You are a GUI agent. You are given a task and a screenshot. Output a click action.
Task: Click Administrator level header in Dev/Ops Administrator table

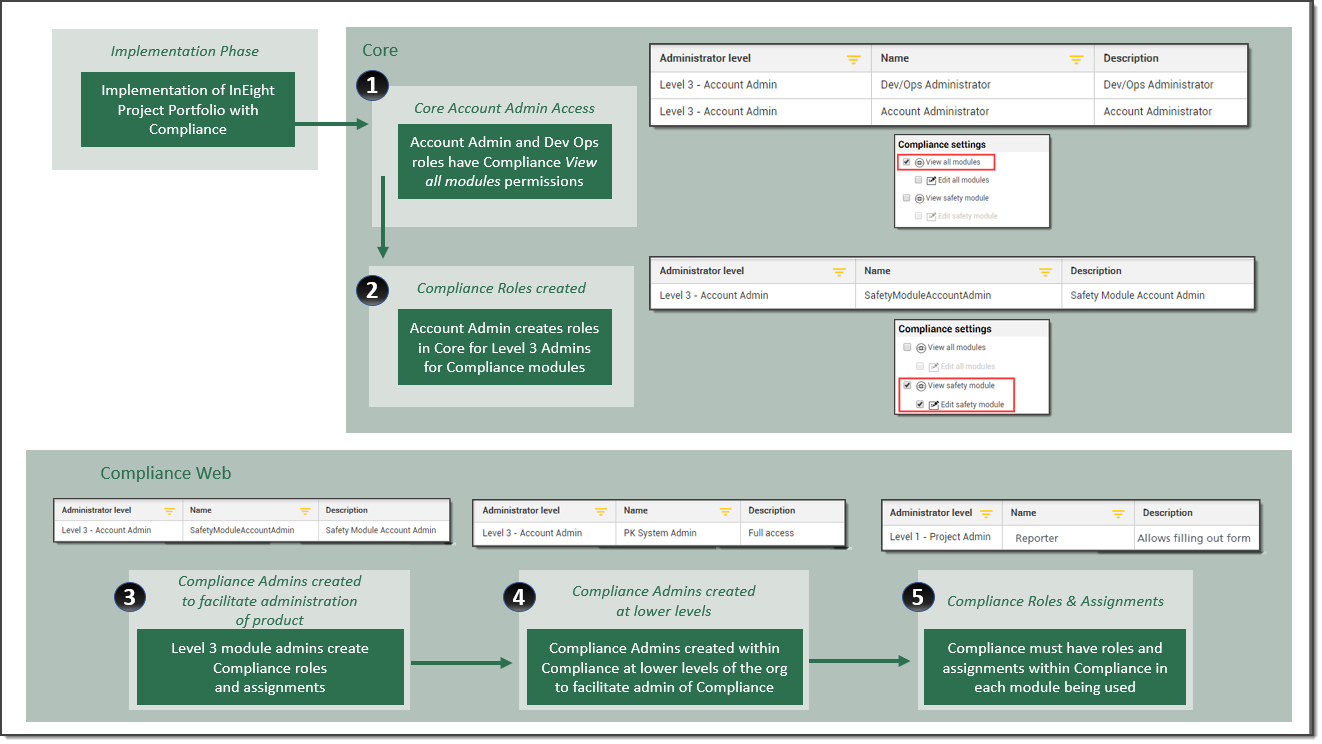[705, 59]
